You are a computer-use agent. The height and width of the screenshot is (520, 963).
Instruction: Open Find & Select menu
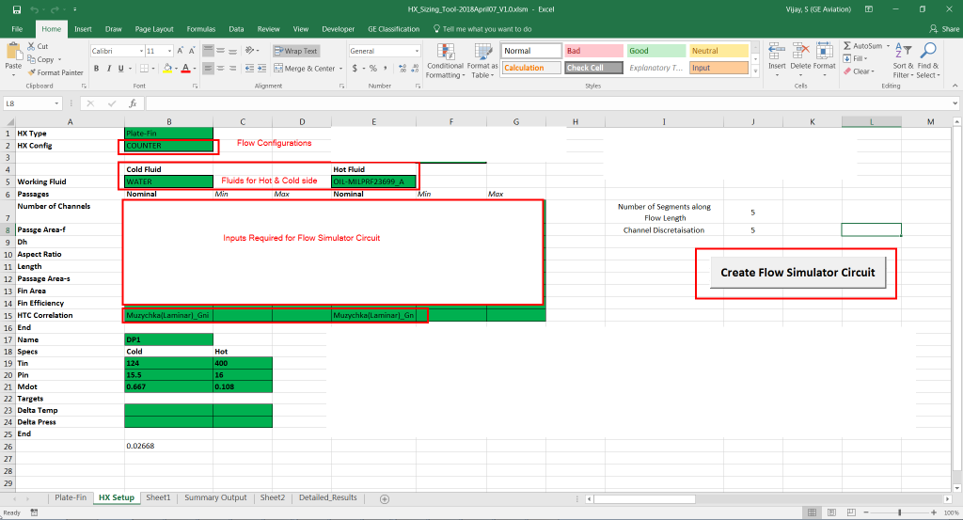pyautogui.click(x=928, y=60)
